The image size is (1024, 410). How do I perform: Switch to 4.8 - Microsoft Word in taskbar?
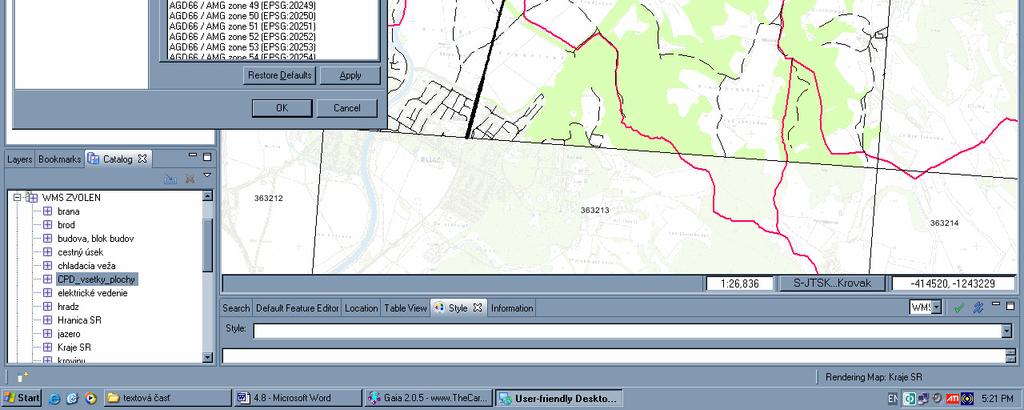pos(298,398)
